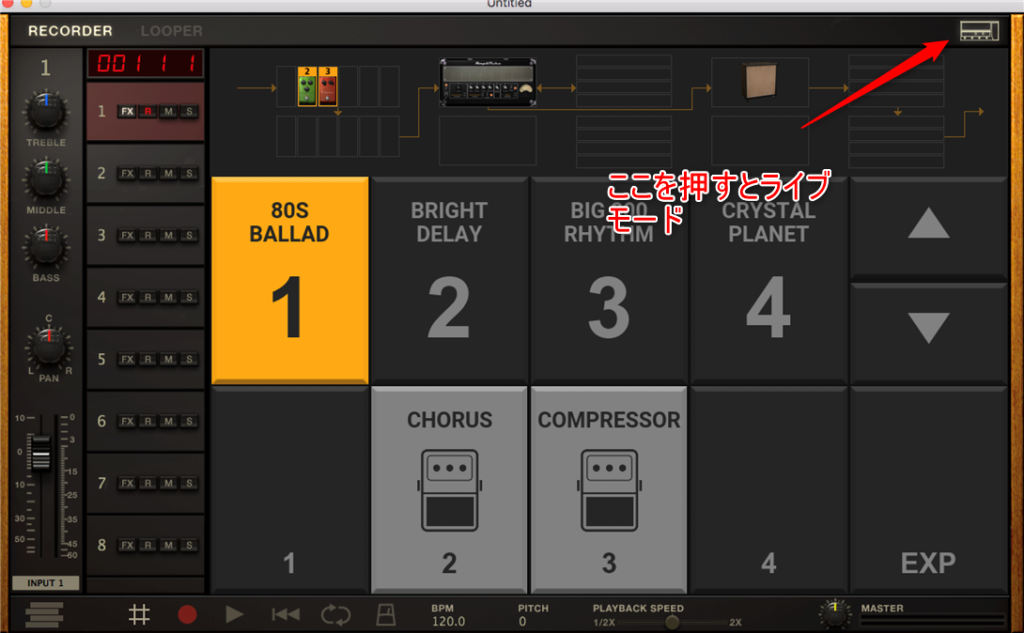Enable the metronome icon
Viewport: 1024px width, 633px height.
(386, 615)
